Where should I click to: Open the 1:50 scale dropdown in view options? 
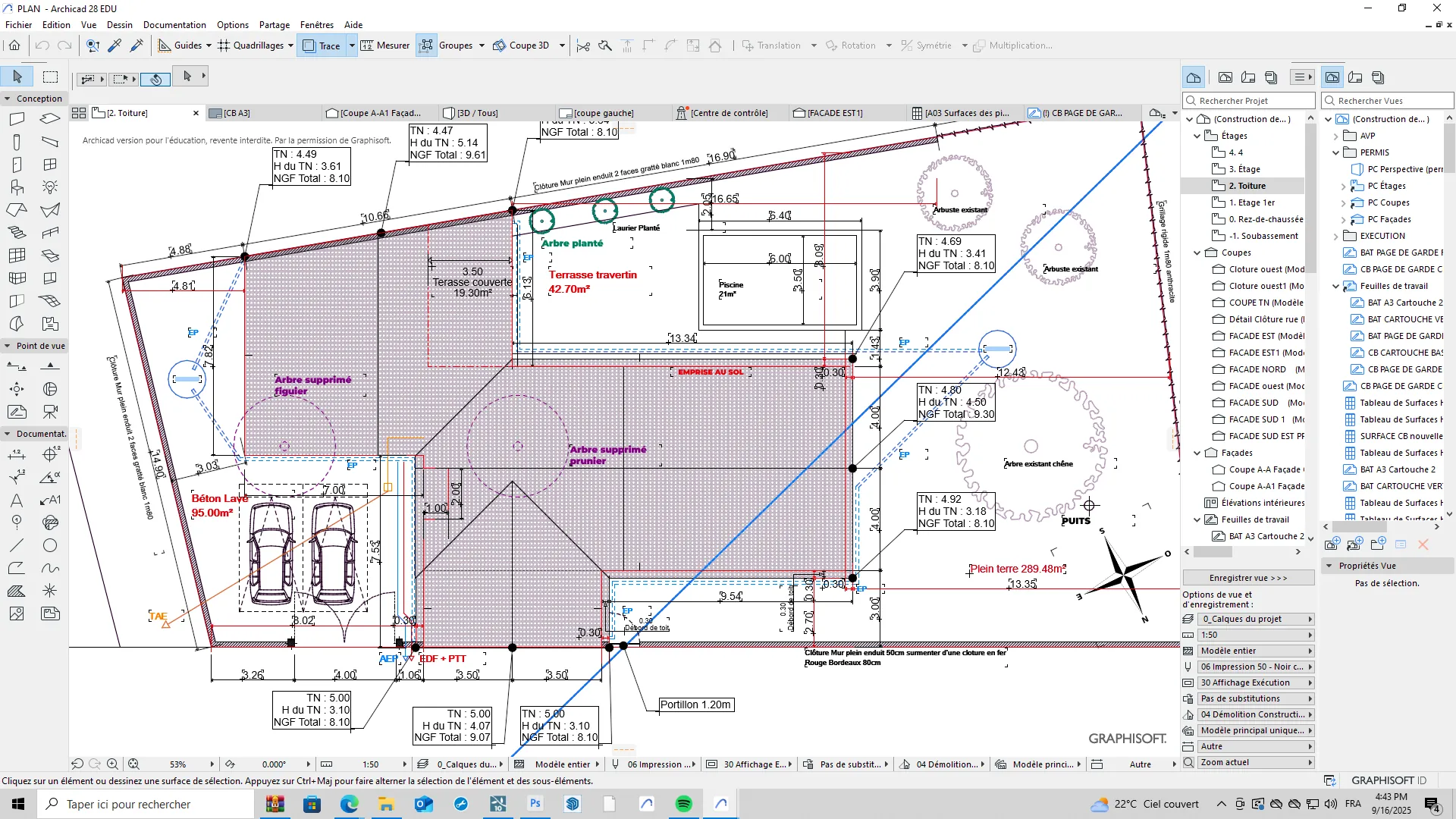(x=1256, y=635)
